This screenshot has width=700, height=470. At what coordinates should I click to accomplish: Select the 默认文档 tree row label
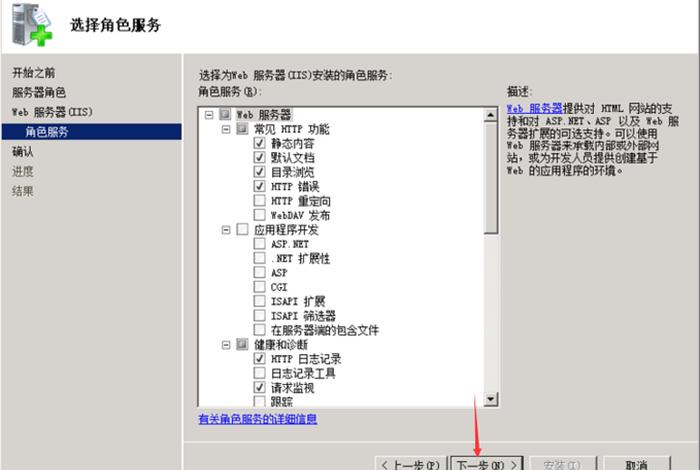[x=293, y=158]
